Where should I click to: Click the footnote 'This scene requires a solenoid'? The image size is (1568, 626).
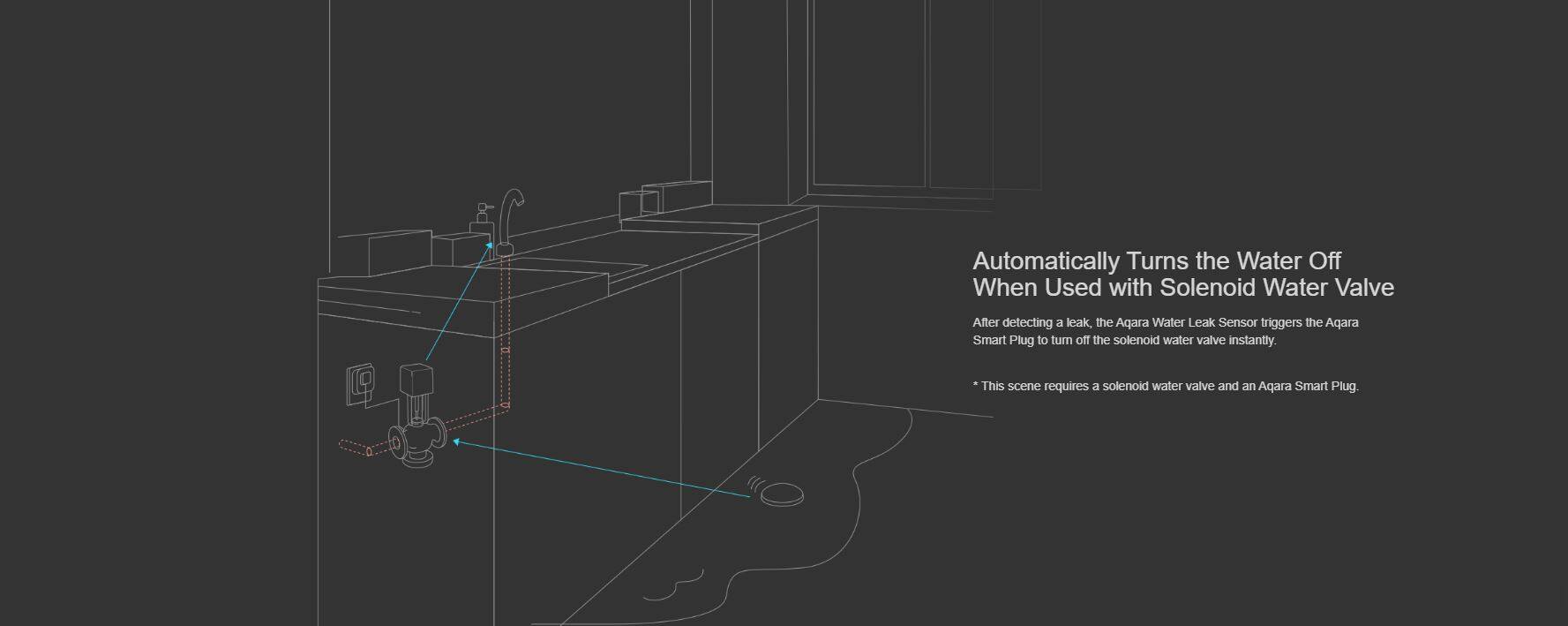1165,386
